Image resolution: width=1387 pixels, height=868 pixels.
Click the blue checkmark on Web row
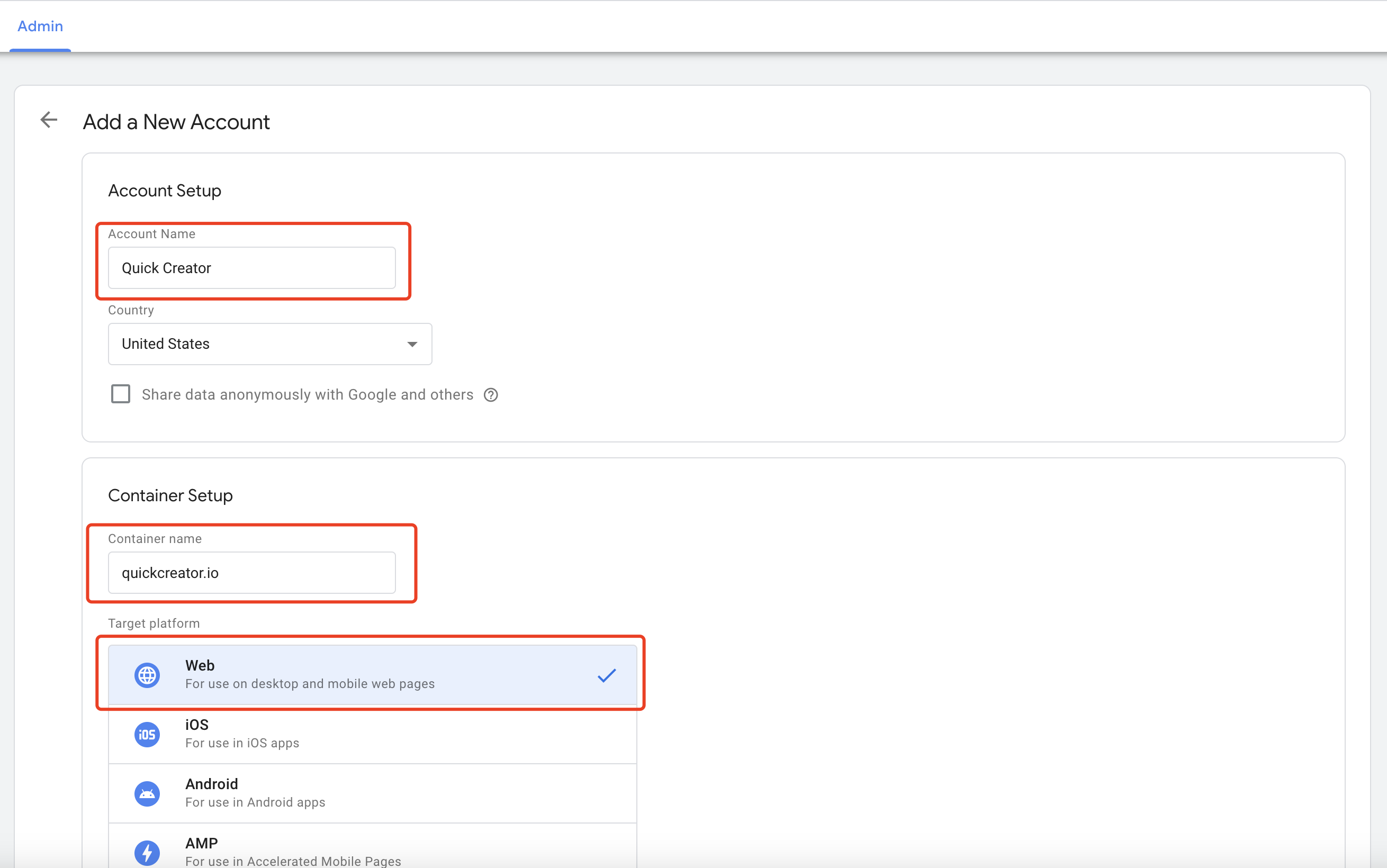coord(607,675)
